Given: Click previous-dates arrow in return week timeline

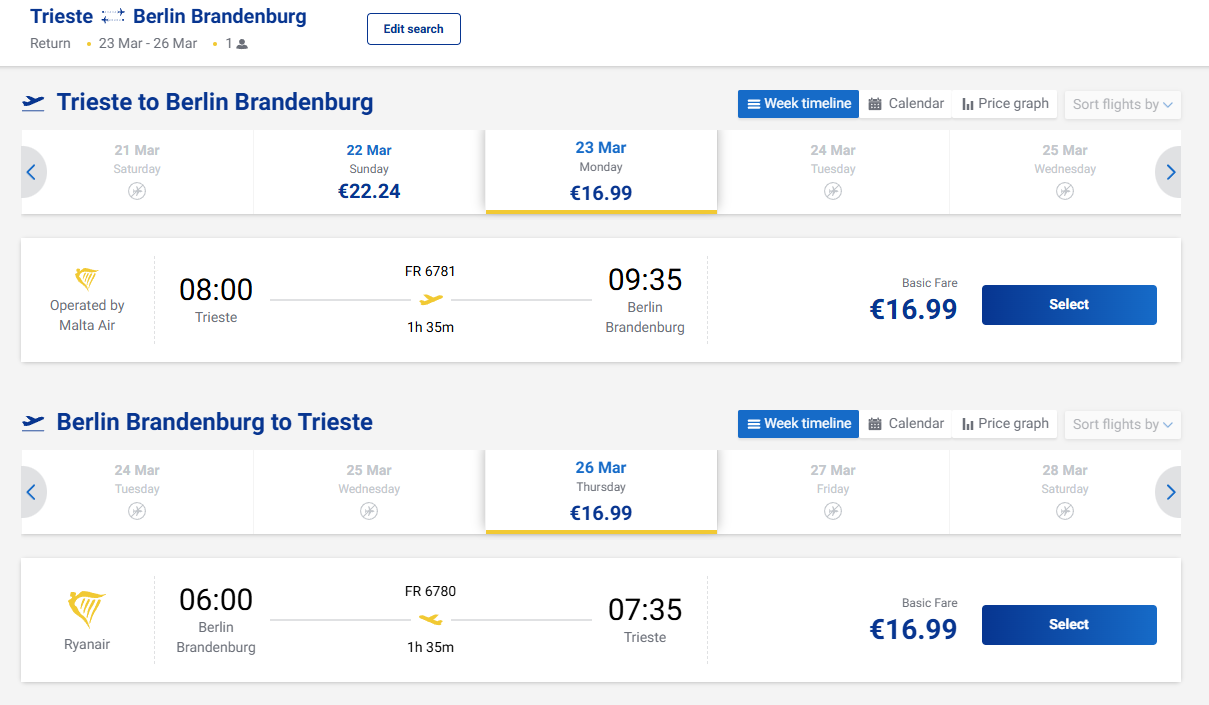Looking at the screenshot, I should (31, 492).
